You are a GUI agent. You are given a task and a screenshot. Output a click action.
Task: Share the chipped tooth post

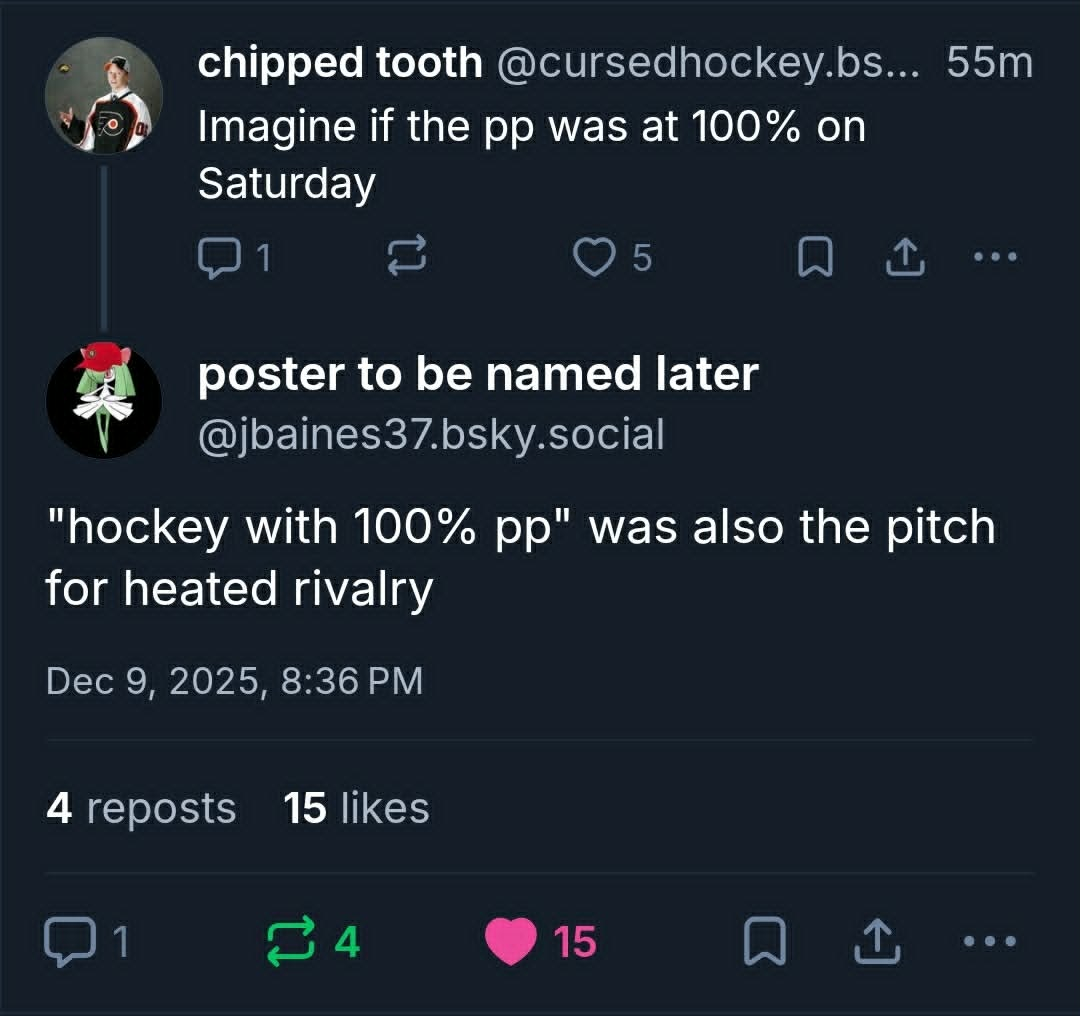[905, 258]
